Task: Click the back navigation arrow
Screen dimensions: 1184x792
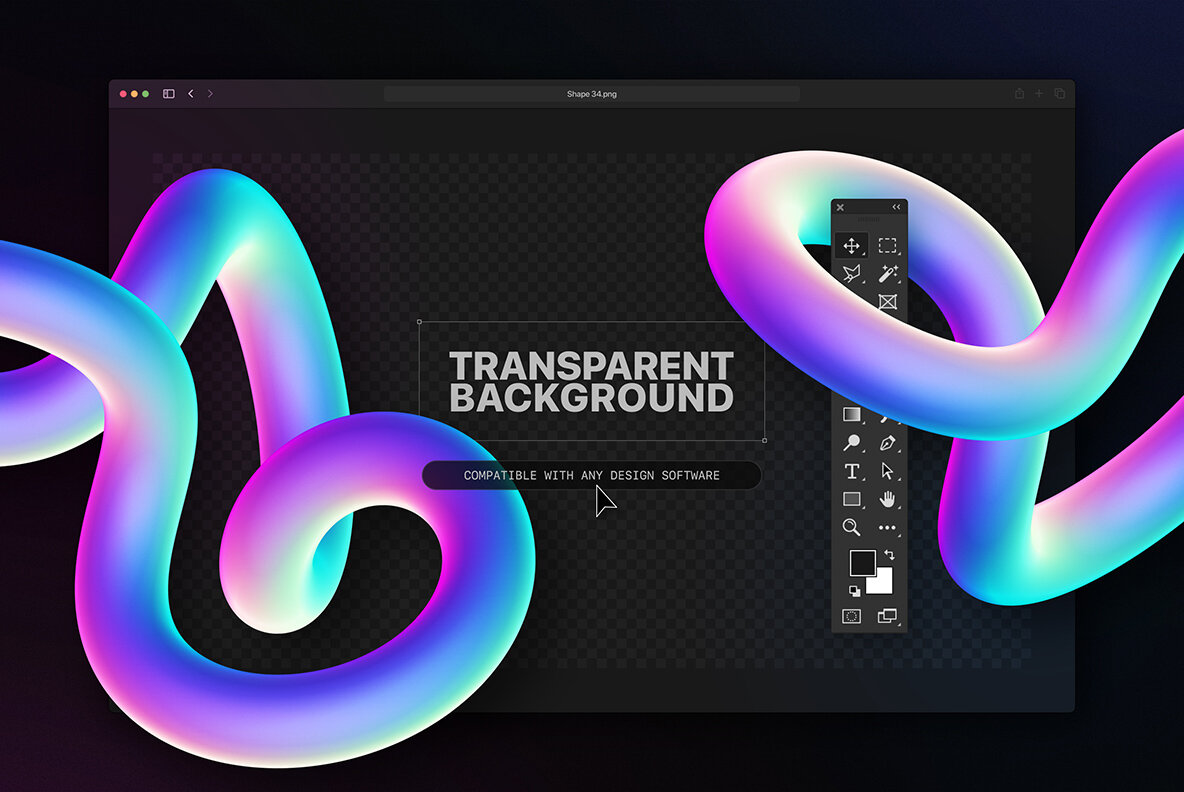Action: point(190,93)
